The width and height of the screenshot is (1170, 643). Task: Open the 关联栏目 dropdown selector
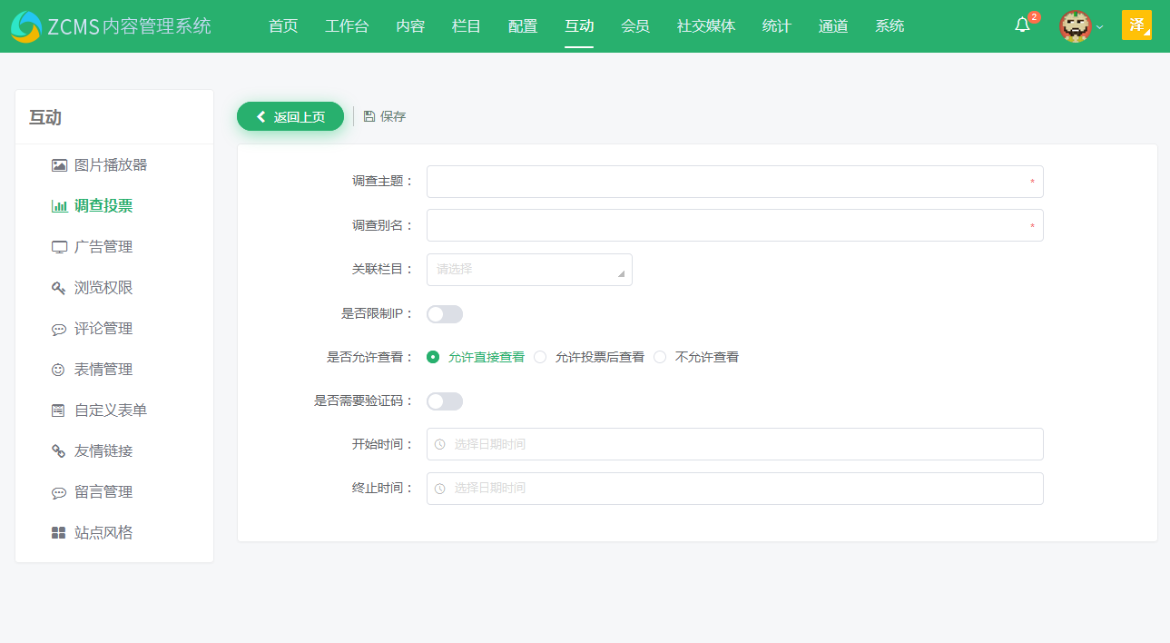[529, 269]
